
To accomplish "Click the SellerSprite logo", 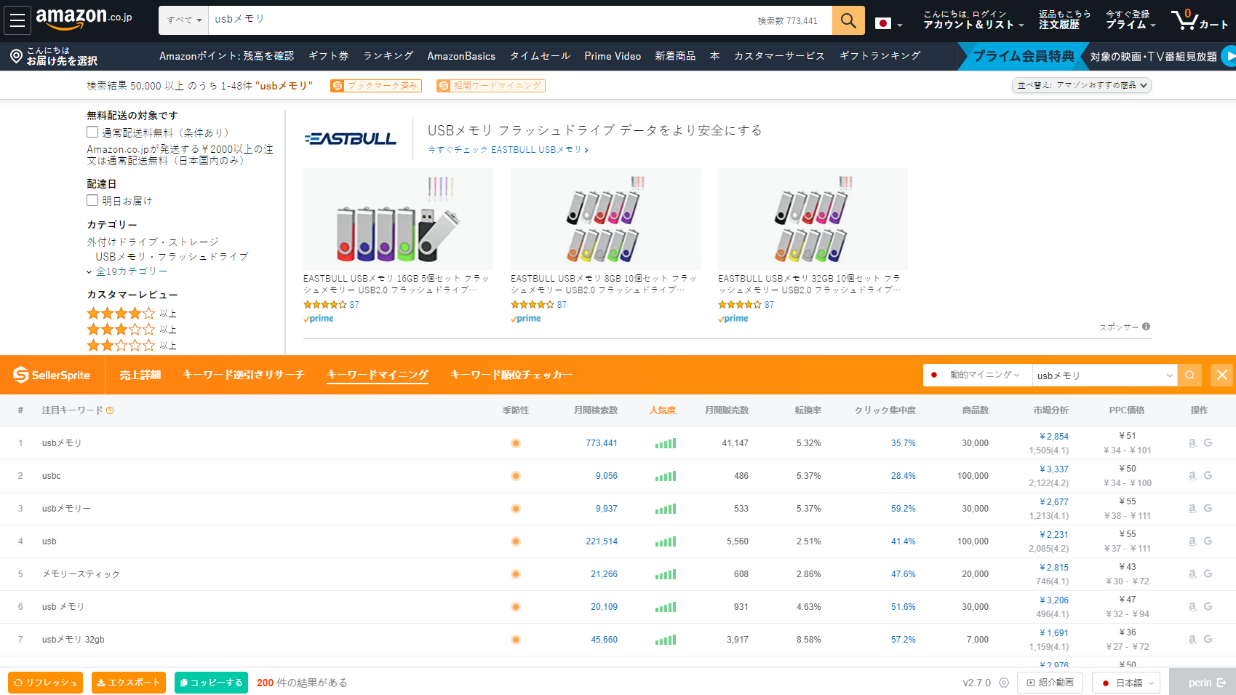I will pos(51,375).
